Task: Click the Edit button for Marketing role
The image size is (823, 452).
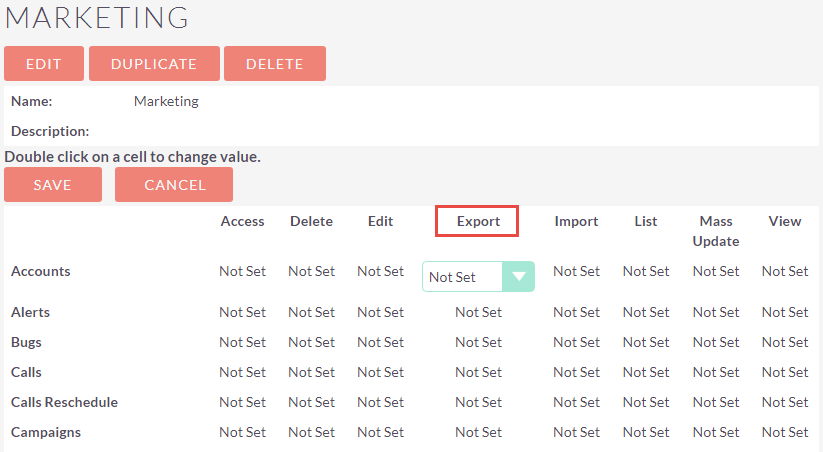Action: pos(44,64)
